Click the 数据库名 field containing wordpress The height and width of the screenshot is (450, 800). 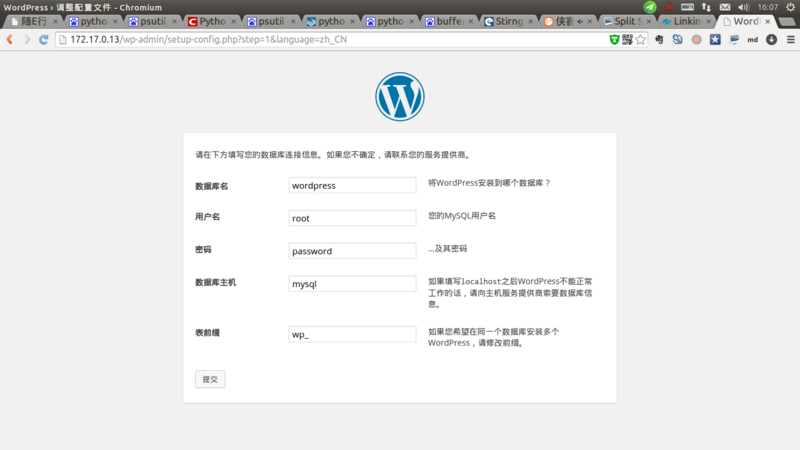coord(352,185)
